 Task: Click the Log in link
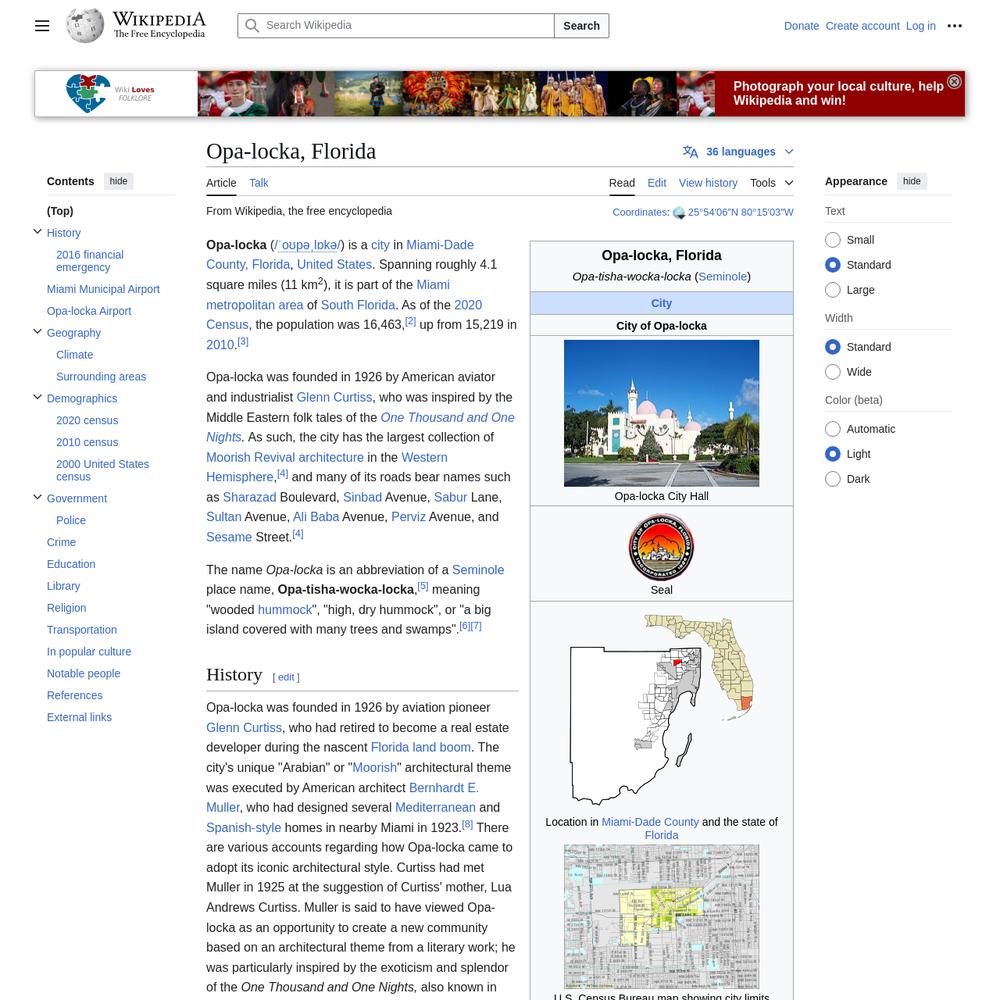tap(920, 26)
